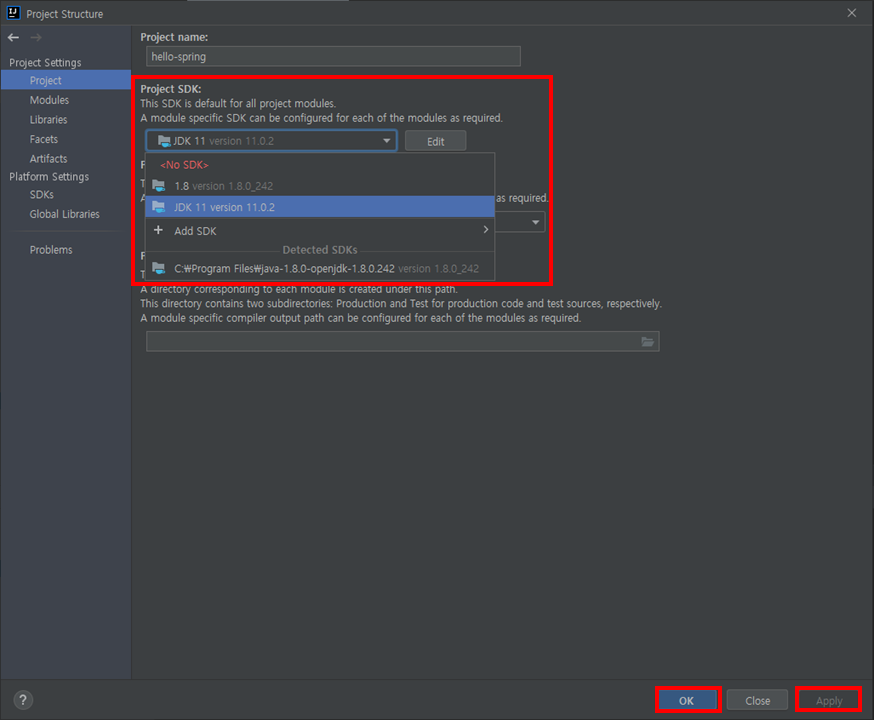Image resolution: width=874 pixels, height=720 pixels.
Task: Confirm with the OK button
Action: 686,700
